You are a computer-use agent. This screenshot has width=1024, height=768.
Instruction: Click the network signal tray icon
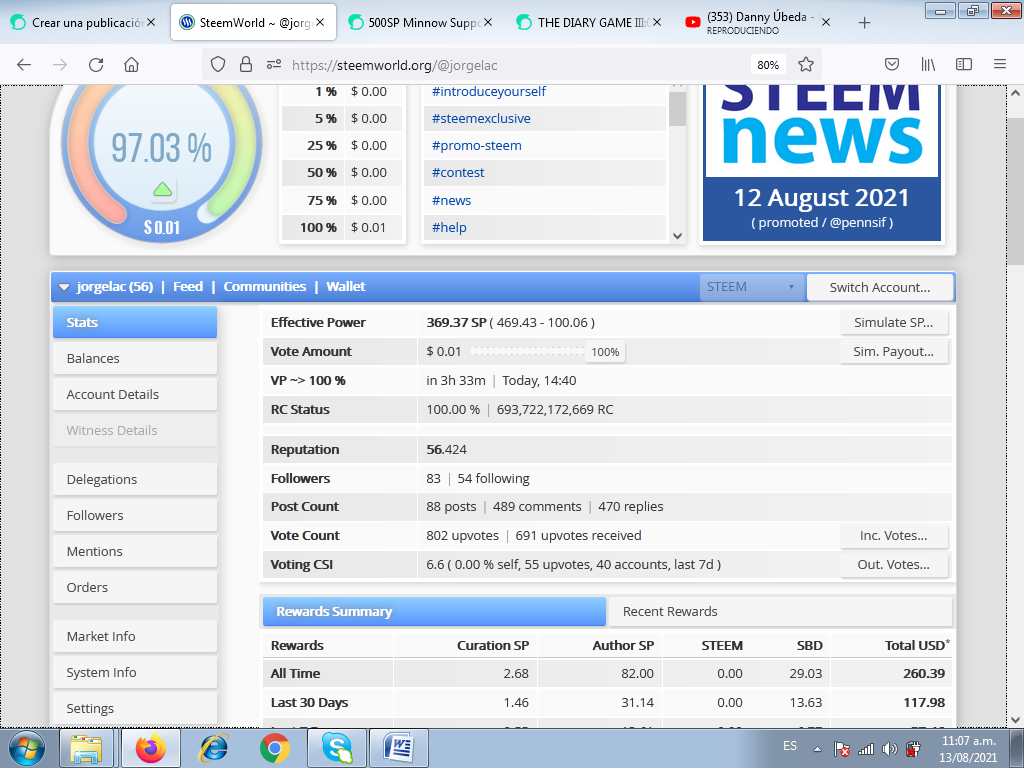[x=866, y=749]
